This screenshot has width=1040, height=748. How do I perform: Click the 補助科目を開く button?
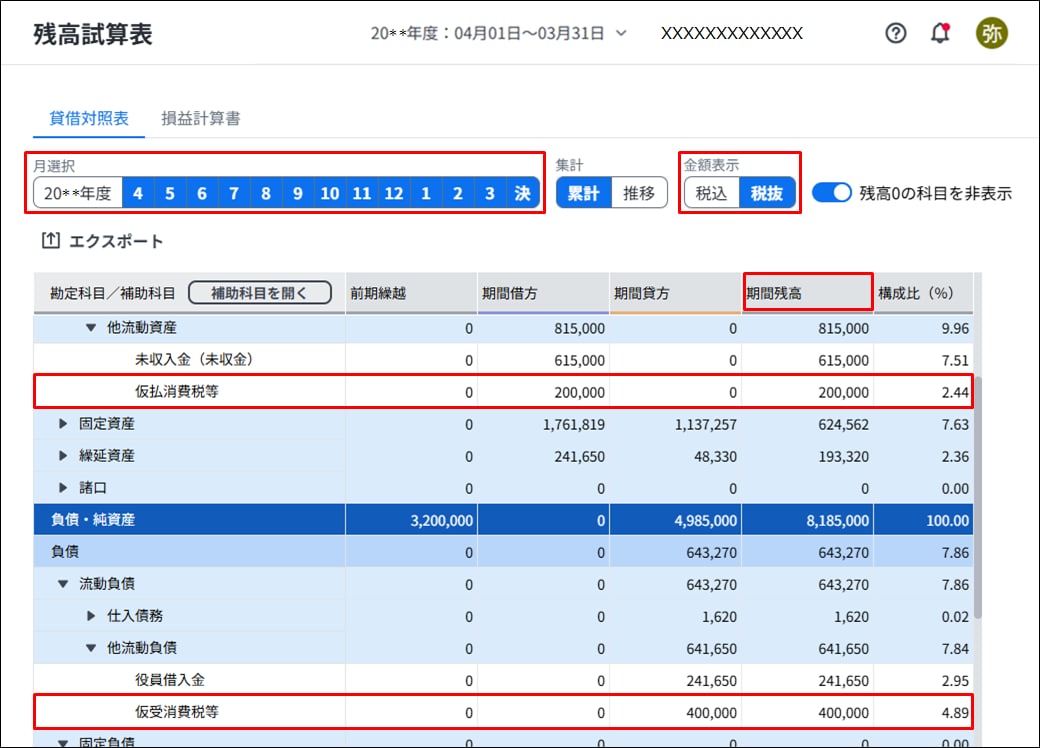click(x=259, y=293)
